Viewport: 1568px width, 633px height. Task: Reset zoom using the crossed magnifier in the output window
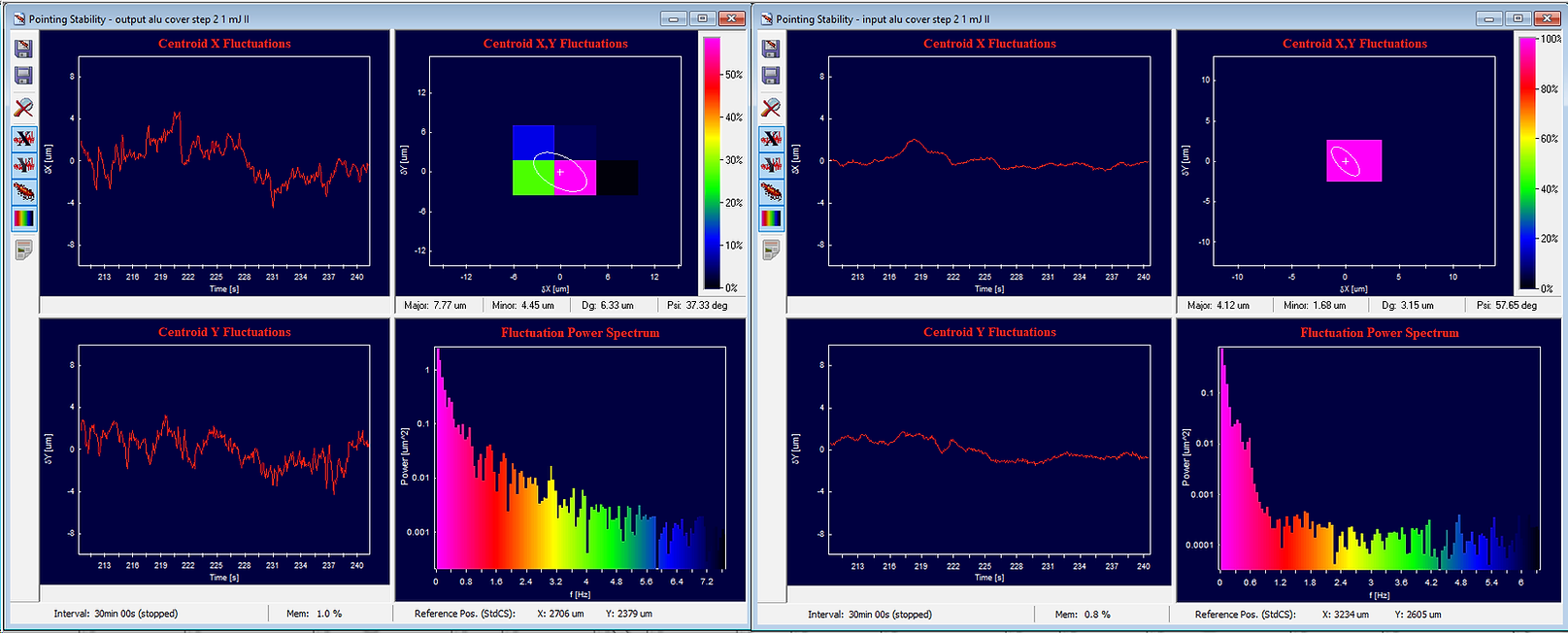click(x=23, y=107)
